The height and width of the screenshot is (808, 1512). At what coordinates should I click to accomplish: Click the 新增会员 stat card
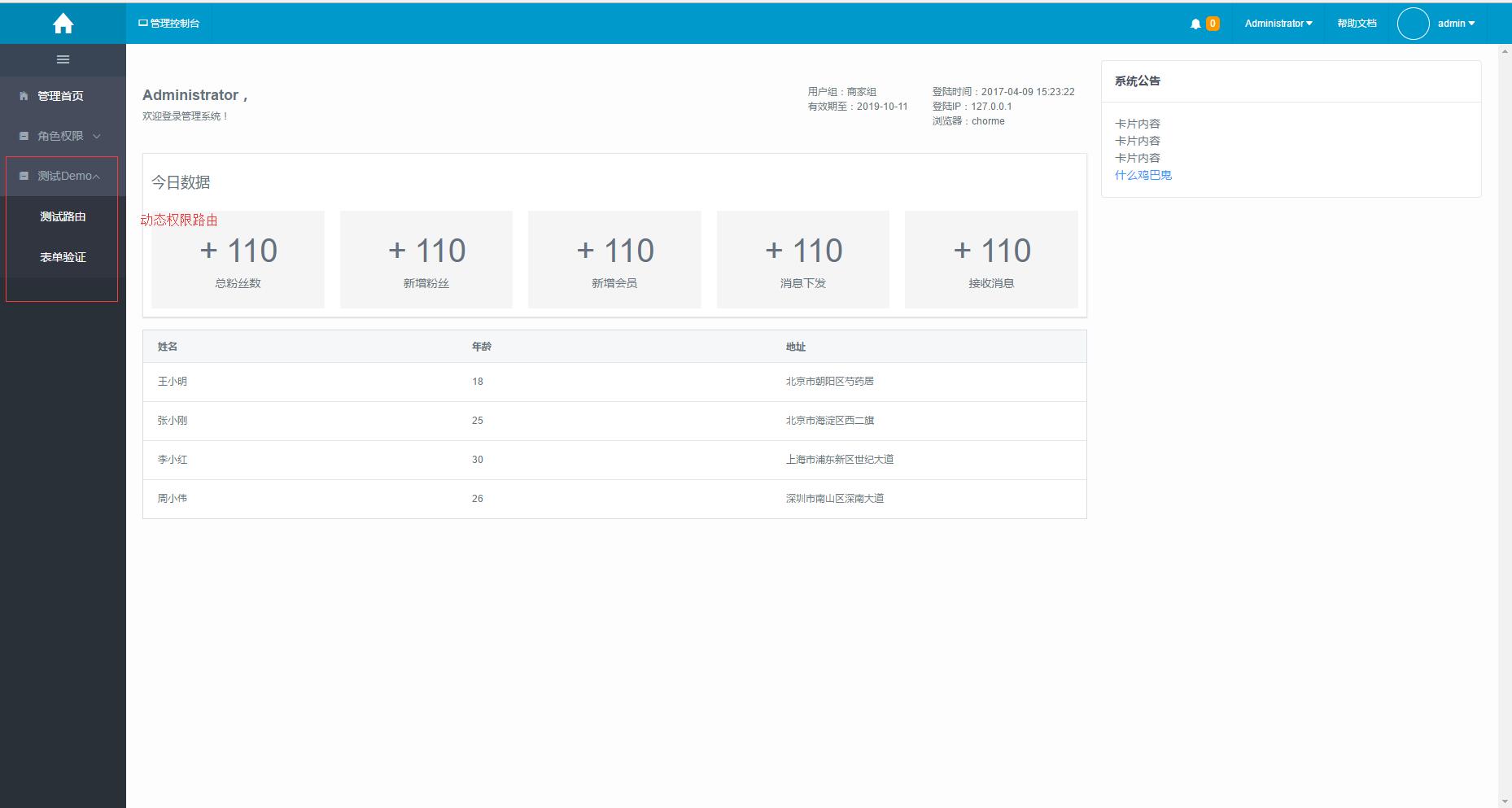[614, 260]
